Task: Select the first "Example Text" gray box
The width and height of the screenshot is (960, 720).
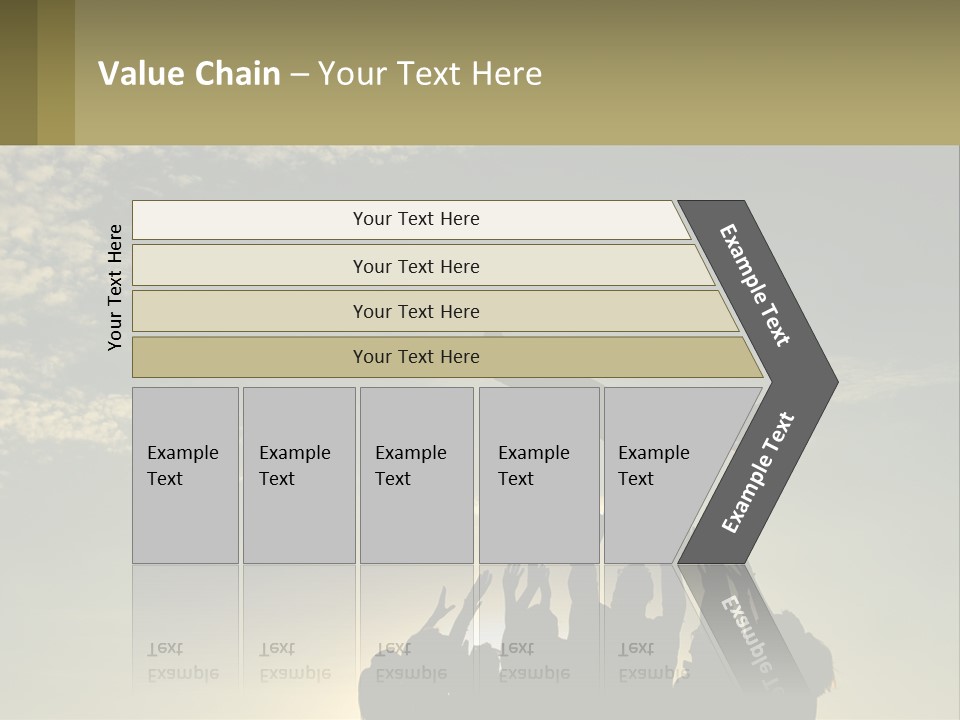Action: click(x=185, y=475)
